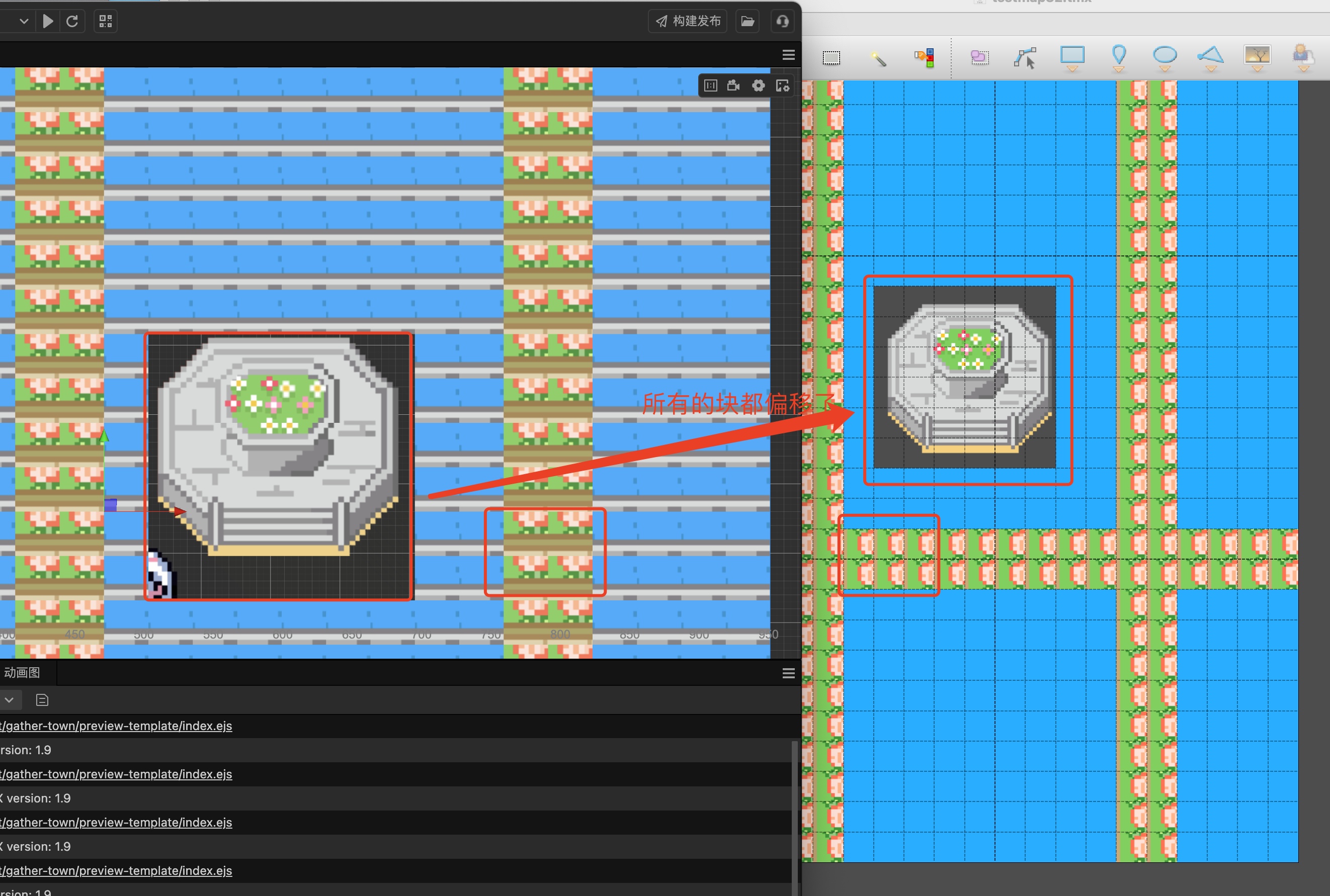Open scene gizmo settings gear
The image size is (1330, 896).
point(758,85)
